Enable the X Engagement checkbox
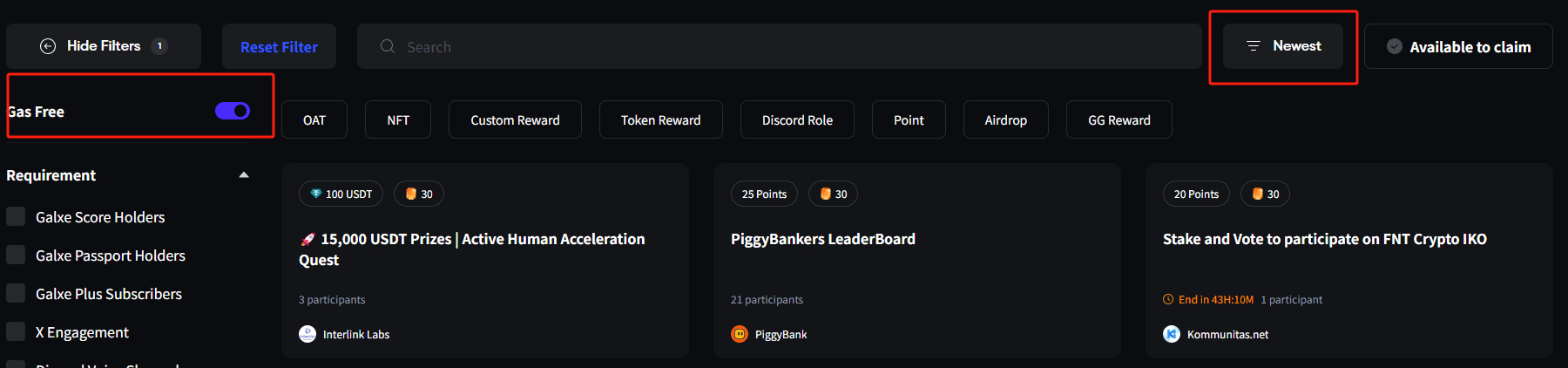The width and height of the screenshot is (1568, 368). [16, 331]
